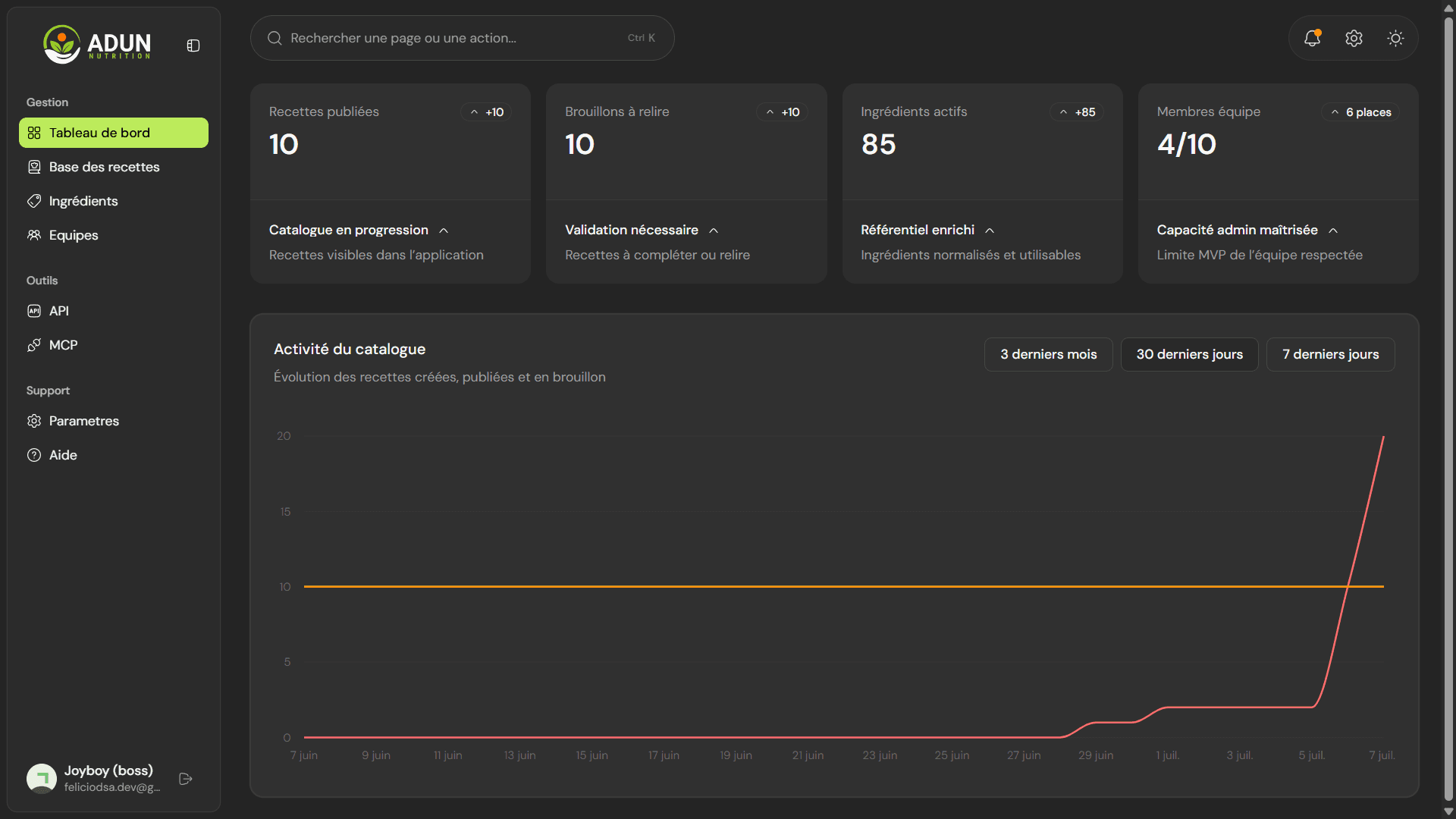1456x819 pixels.
Task: Click the Tableau de bord grid icon
Action: tap(34, 133)
